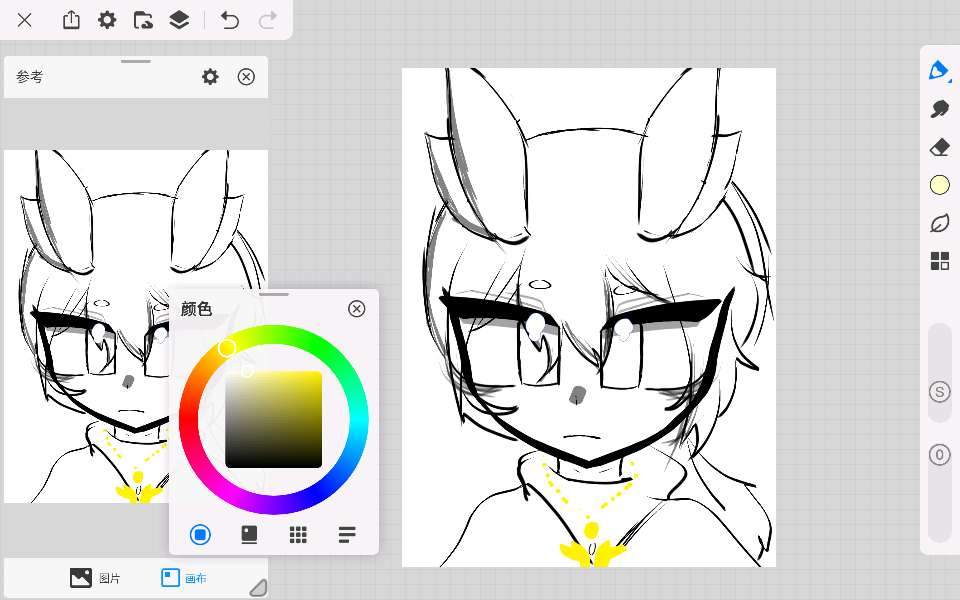Select the 画布 reference tab
The width and height of the screenshot is (960, 600).
click(x=184, y=578)
